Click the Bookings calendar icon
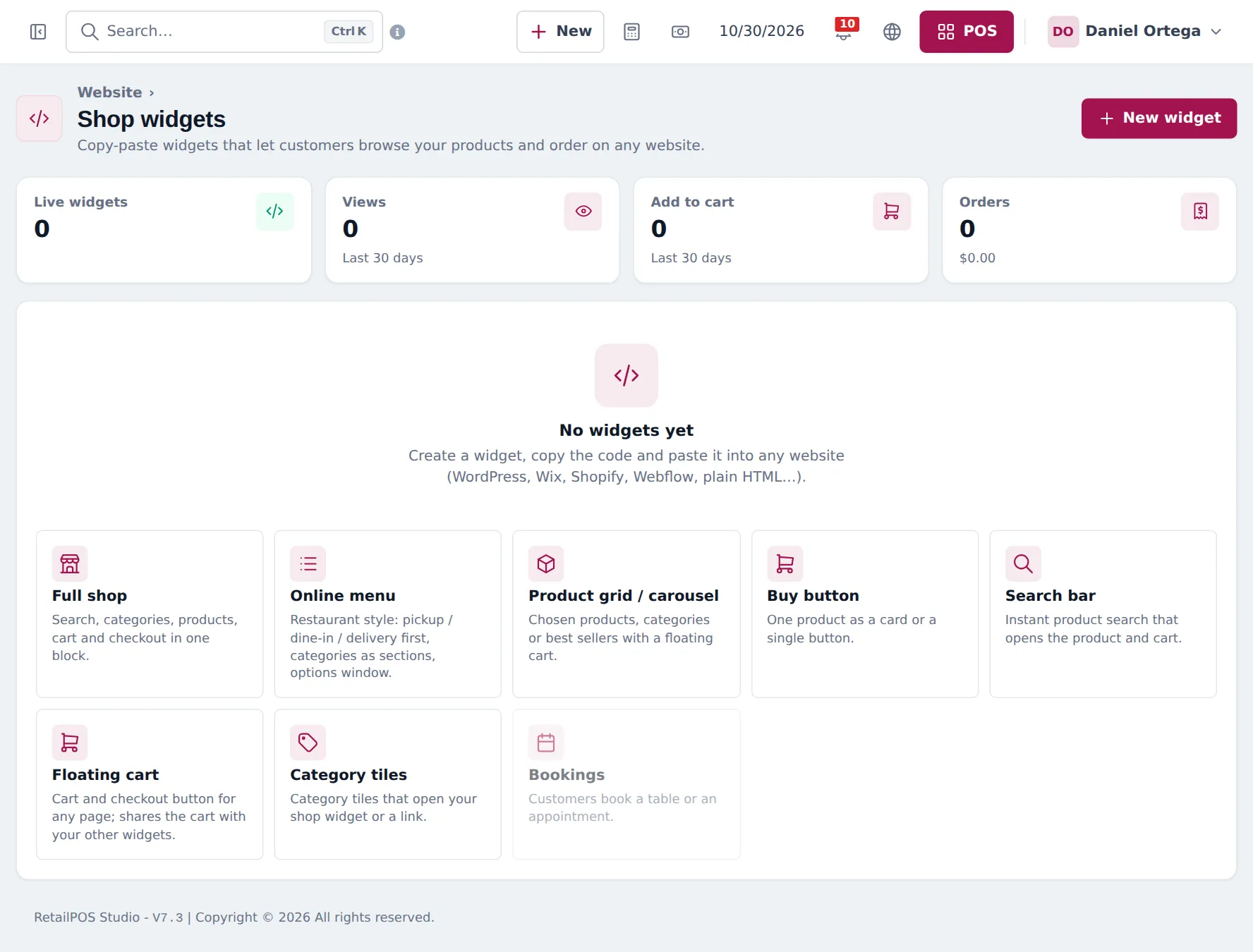This screenshot has height=952, width=1253. tap(546, 743)
